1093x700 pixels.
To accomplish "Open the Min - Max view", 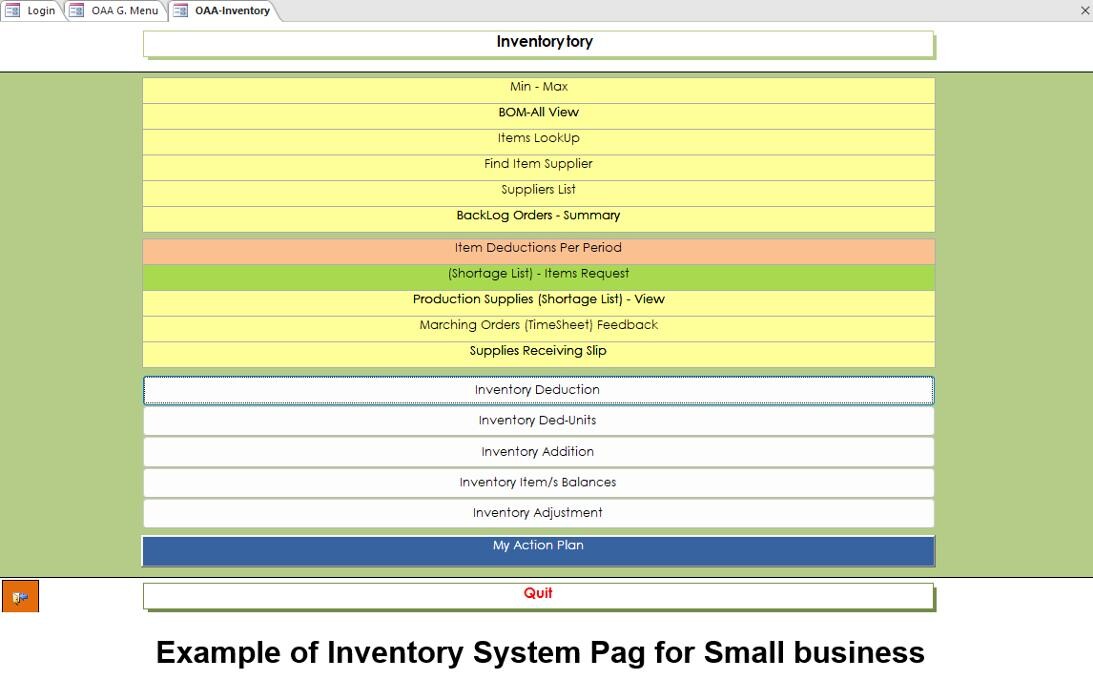I will (x=538, y=88).
